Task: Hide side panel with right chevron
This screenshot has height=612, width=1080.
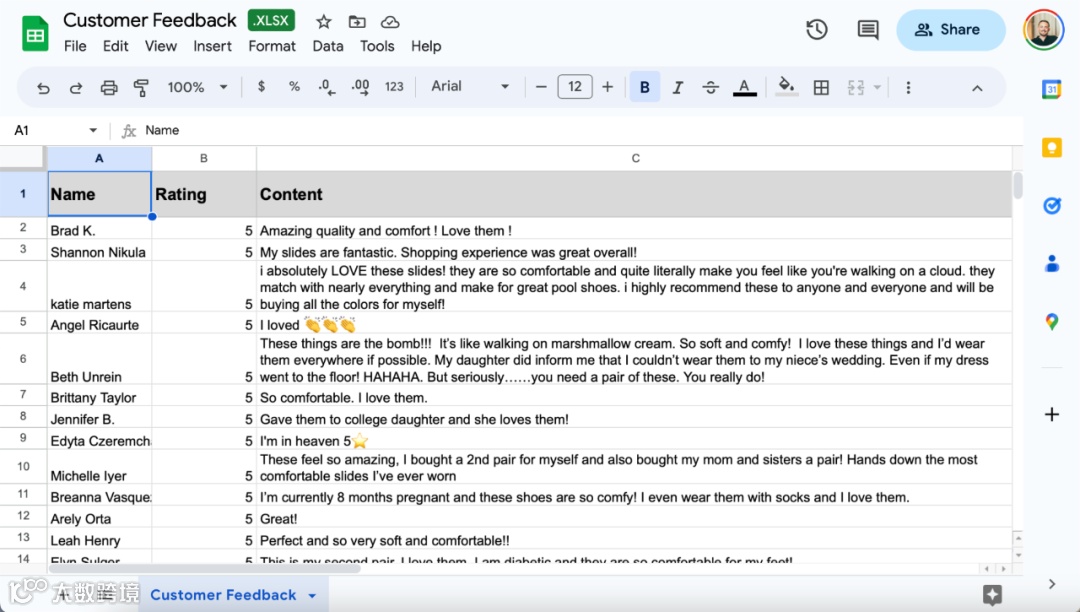Action: (x=1052, y=584)
